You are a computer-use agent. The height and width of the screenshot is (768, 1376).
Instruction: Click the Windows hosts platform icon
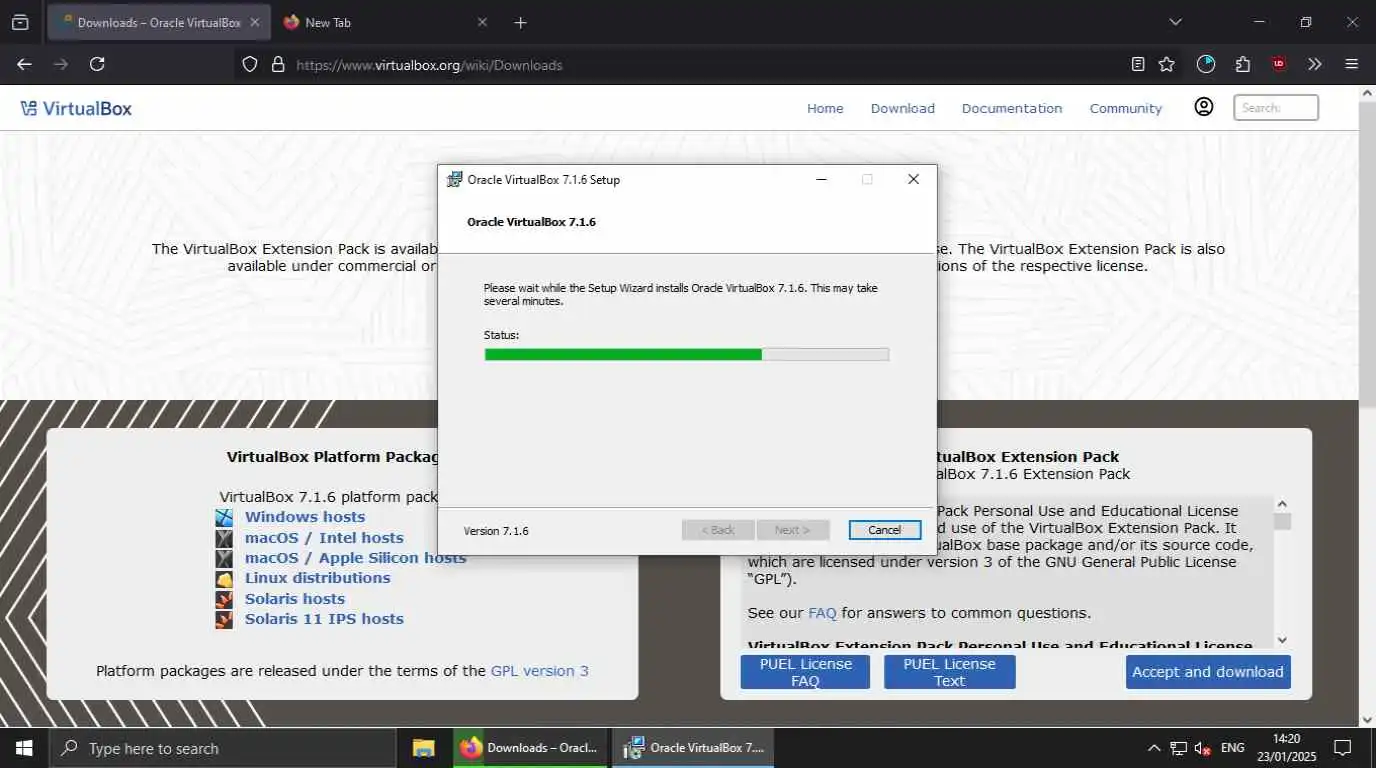click(x=224, y=518)
